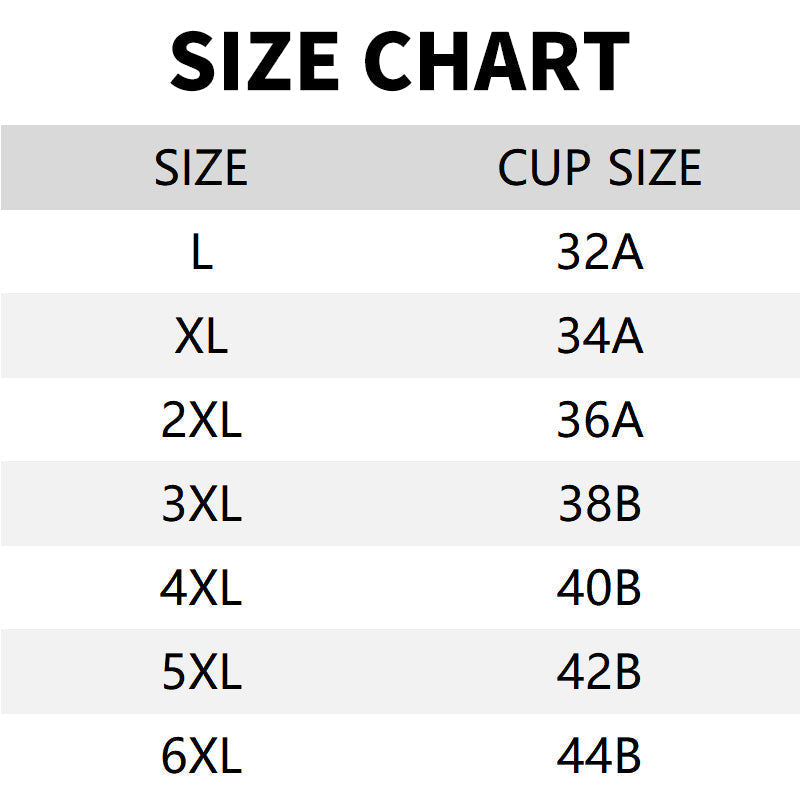Click the word SIZE in the title
The height and width of the screenshot is (800, 800).
click(254, 61)
